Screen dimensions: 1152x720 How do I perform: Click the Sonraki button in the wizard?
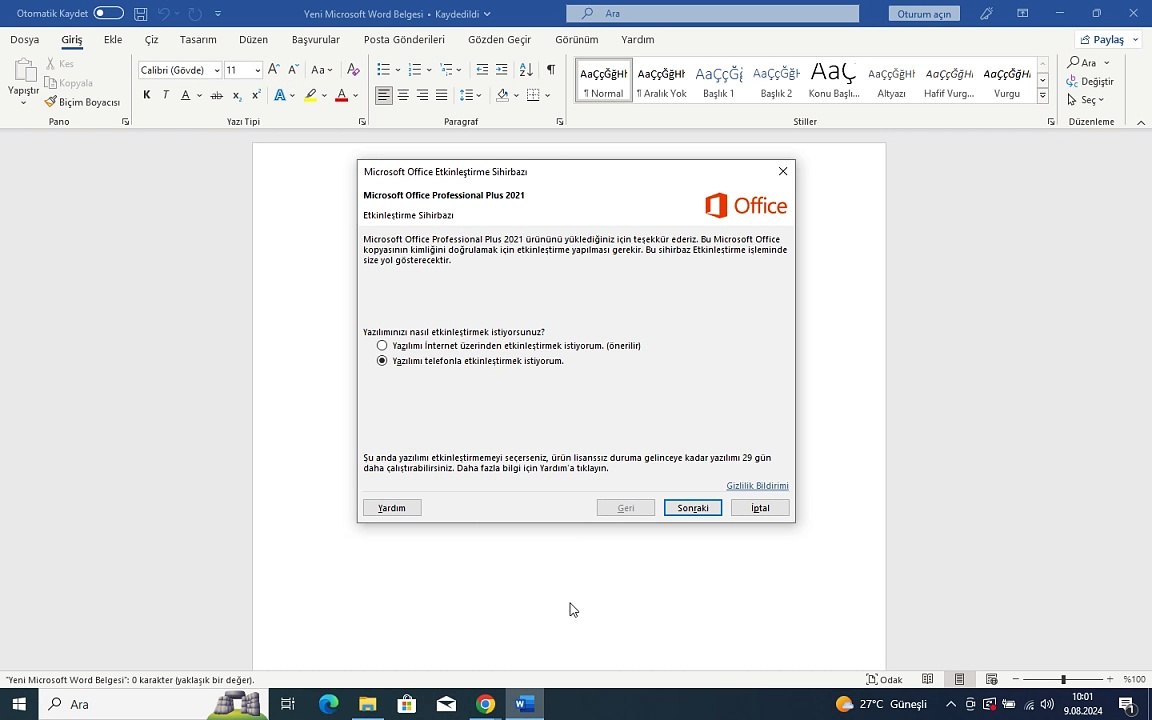pos(693,508)
